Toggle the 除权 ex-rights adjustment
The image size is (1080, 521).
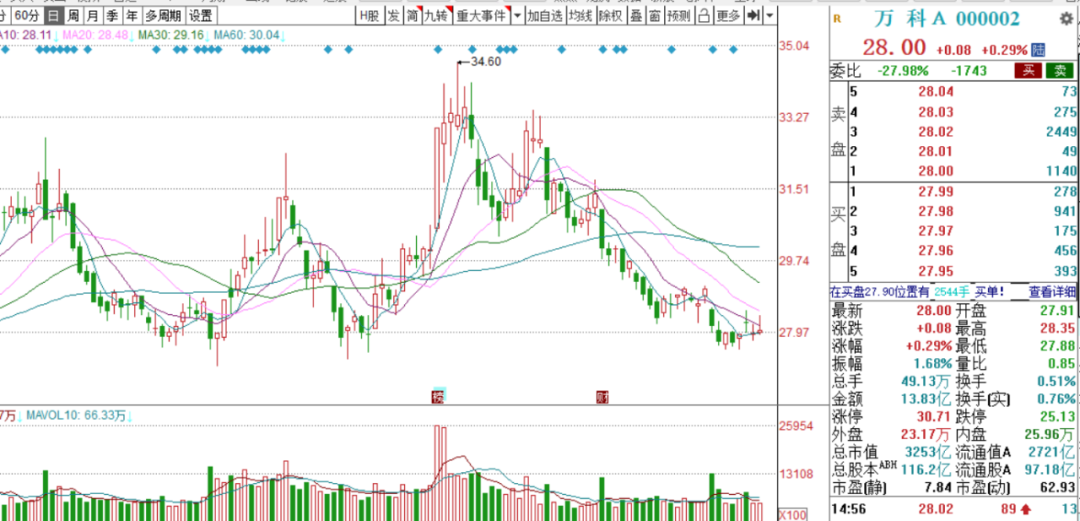(x=611, y=15)
